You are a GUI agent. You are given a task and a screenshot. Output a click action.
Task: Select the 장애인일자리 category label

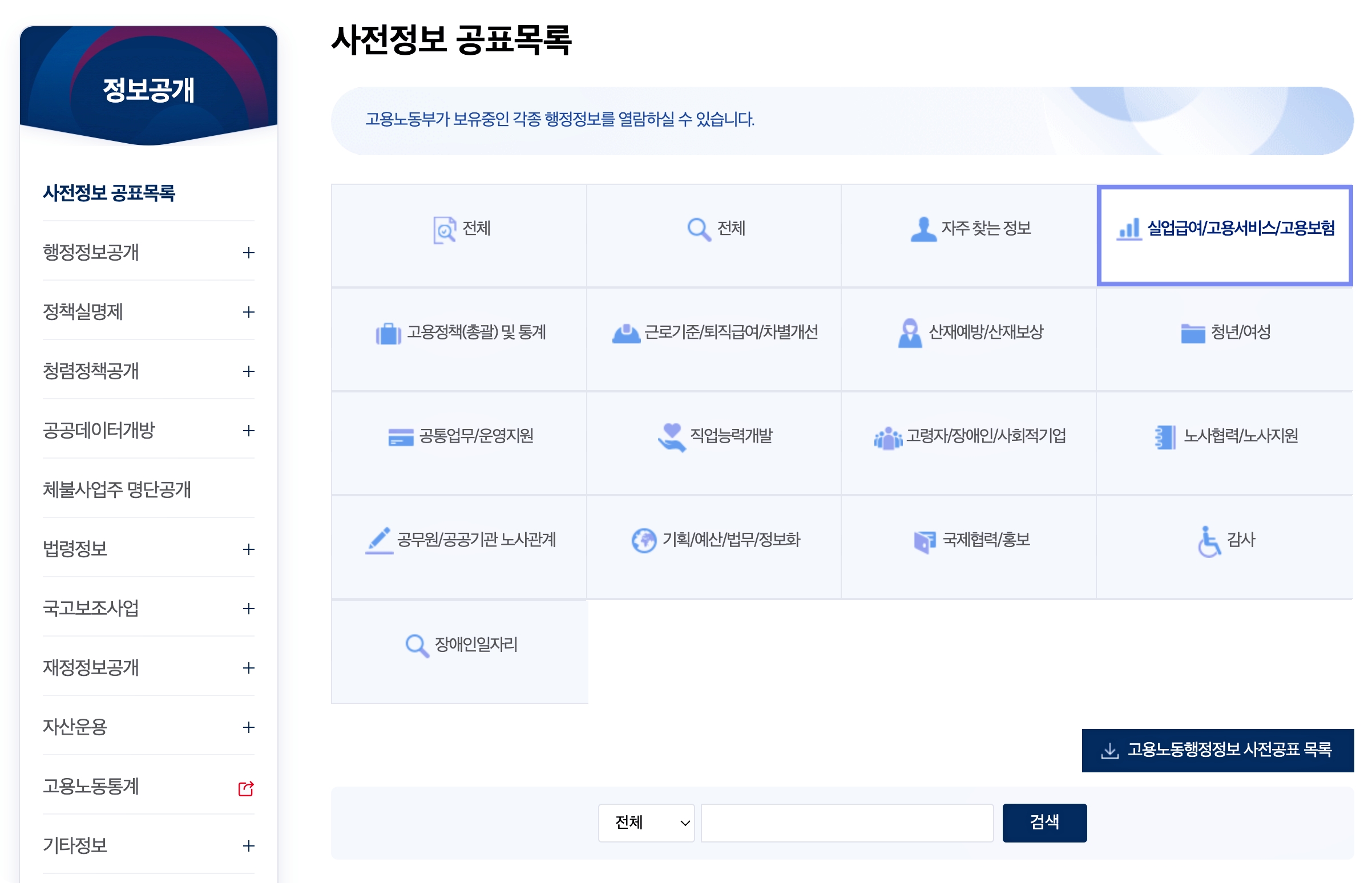point(475,645)
